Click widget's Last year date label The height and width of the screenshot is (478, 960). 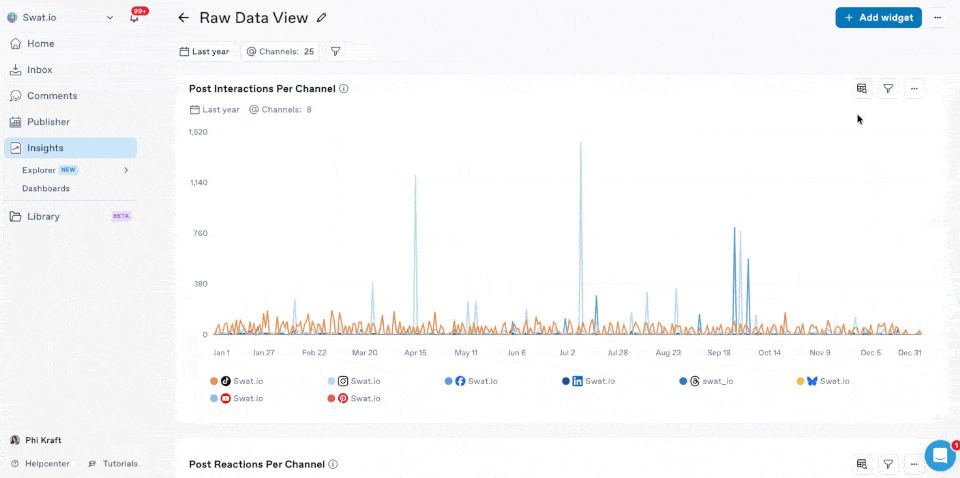coord(215,110)
